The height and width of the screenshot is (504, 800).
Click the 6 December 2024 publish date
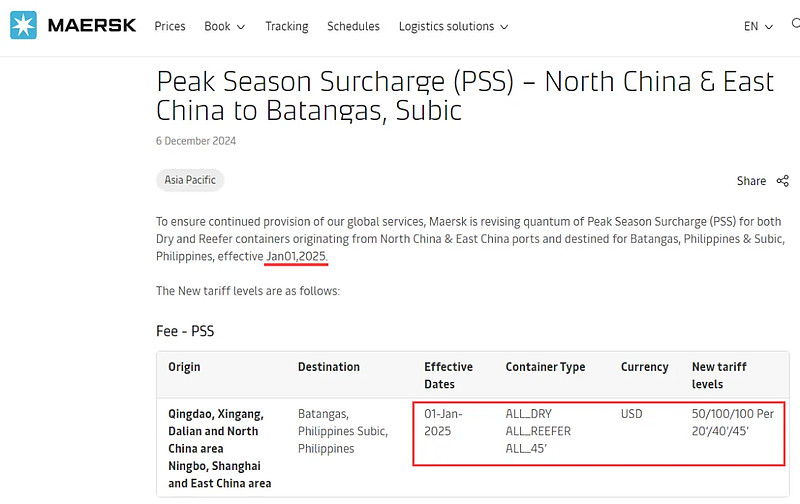click(196, 141)
